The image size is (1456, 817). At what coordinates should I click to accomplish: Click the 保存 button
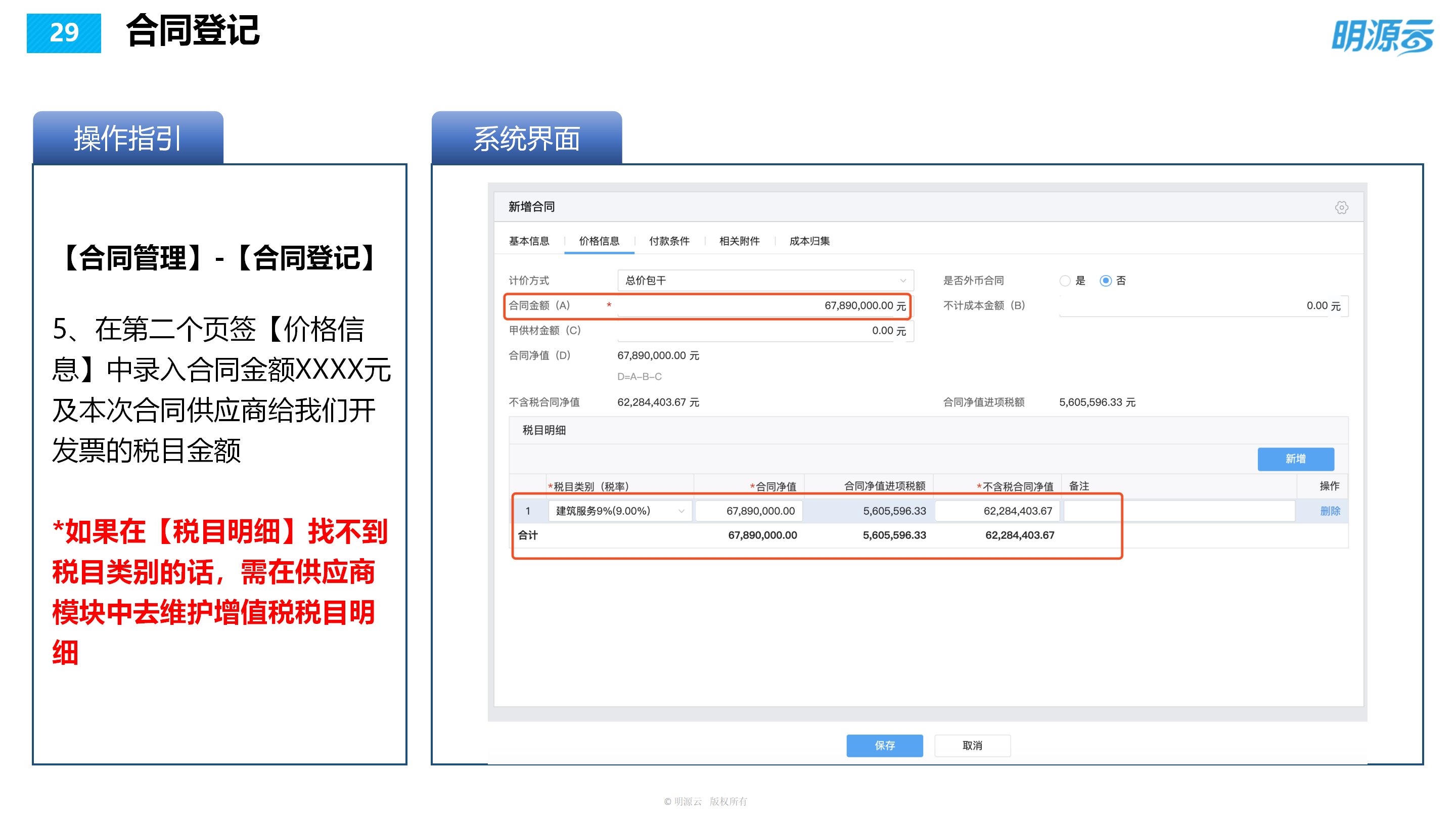pyautogui.click(x=885, y=745)
